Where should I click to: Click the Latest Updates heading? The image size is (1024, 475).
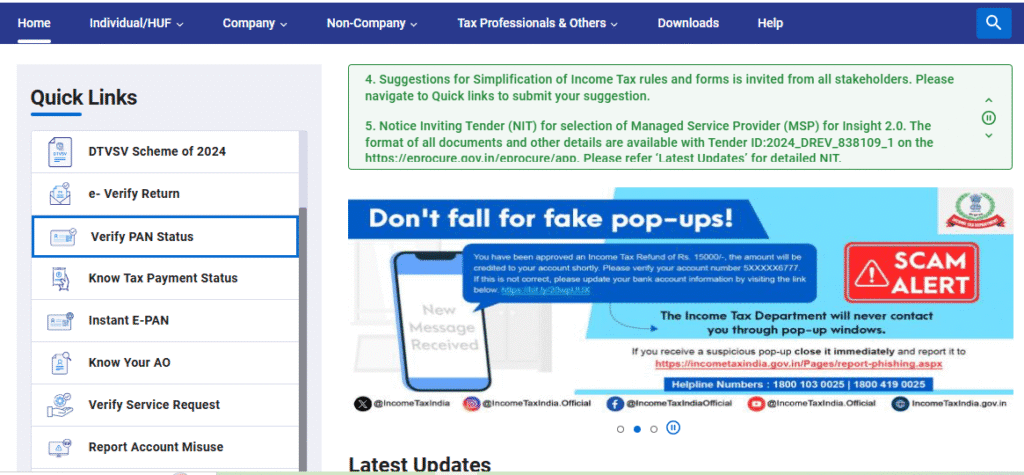[419, 465]
